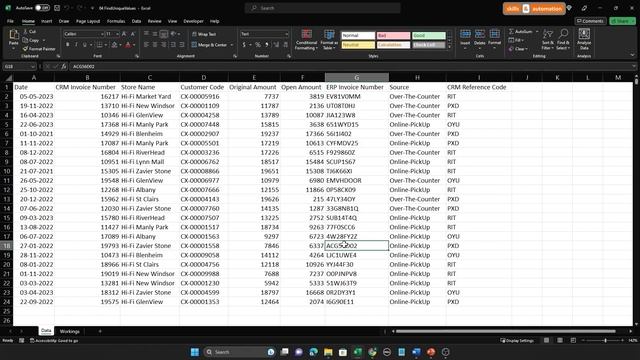640x360 pixels.
Task: Click the Paste icon in Clipboard group
Action: (x=13, y=35)
